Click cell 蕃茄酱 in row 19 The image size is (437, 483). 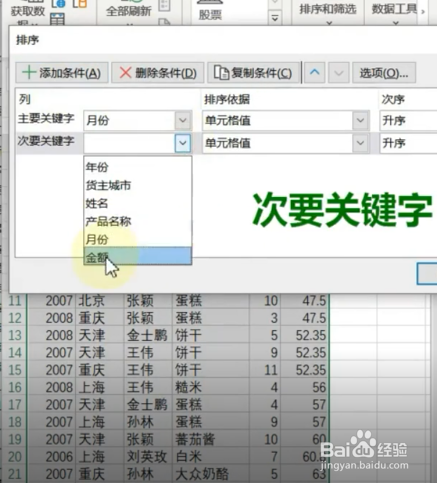click(x=211, y=439)
